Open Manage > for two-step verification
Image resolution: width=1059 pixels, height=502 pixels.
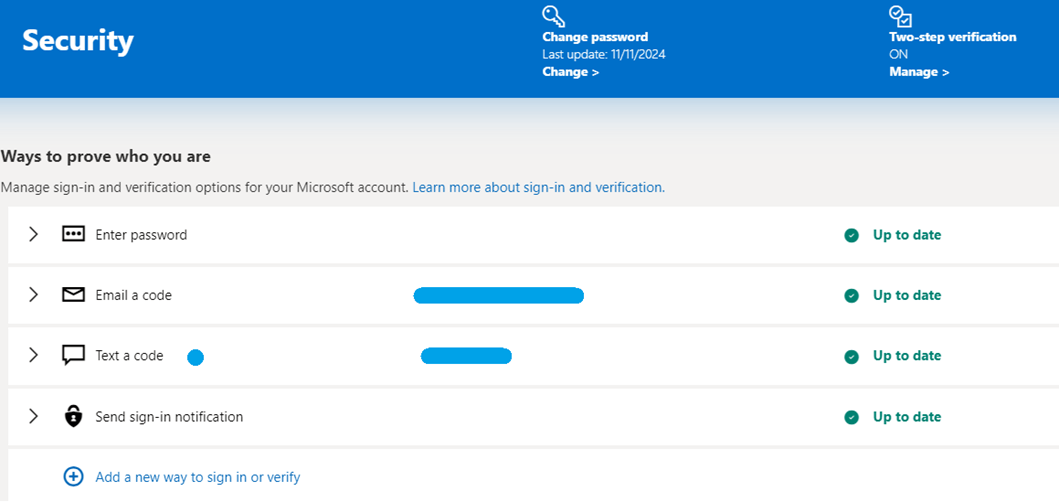click(919, 72)
